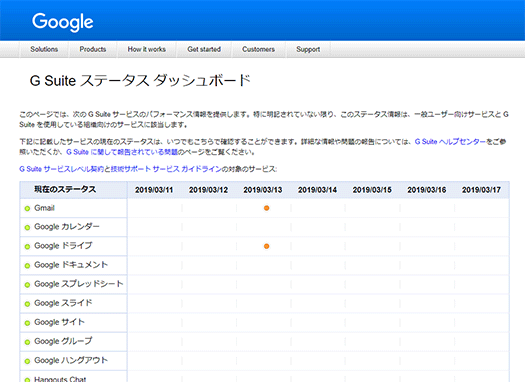Click green status icon beside Google ハングアウト

click(27, 361)
